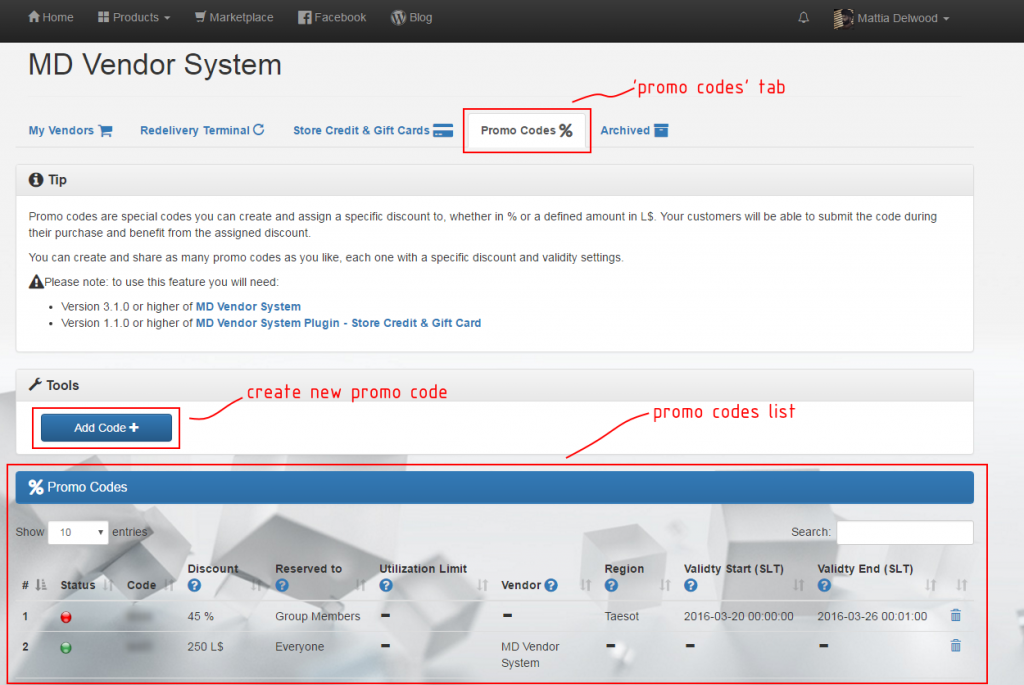Viewport: 1024px width, 685px height.
Task: Click the Reserved to help icon
Action: [x=281, y=586]
